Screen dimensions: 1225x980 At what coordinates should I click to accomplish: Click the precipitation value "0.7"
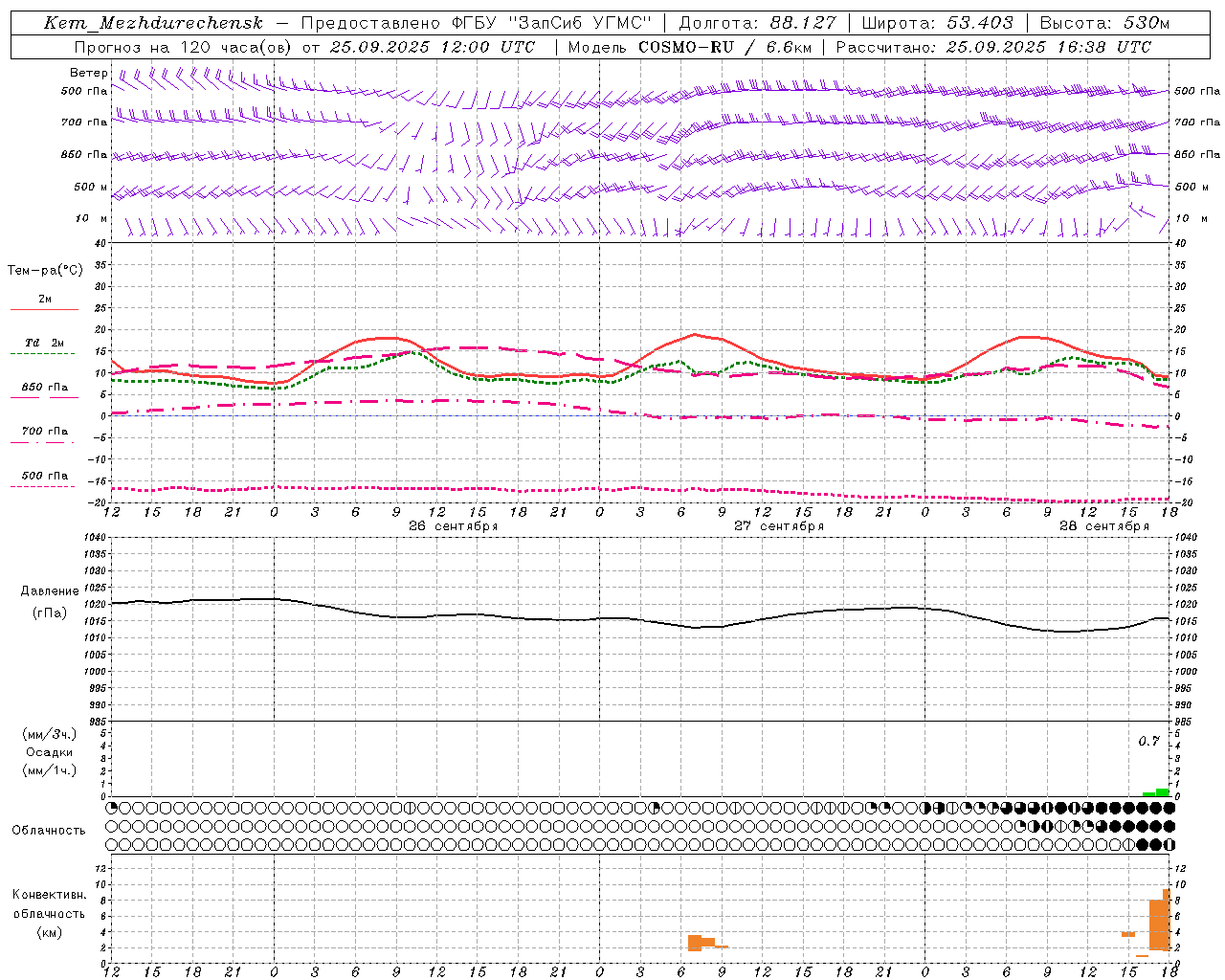click(1148, 742)
